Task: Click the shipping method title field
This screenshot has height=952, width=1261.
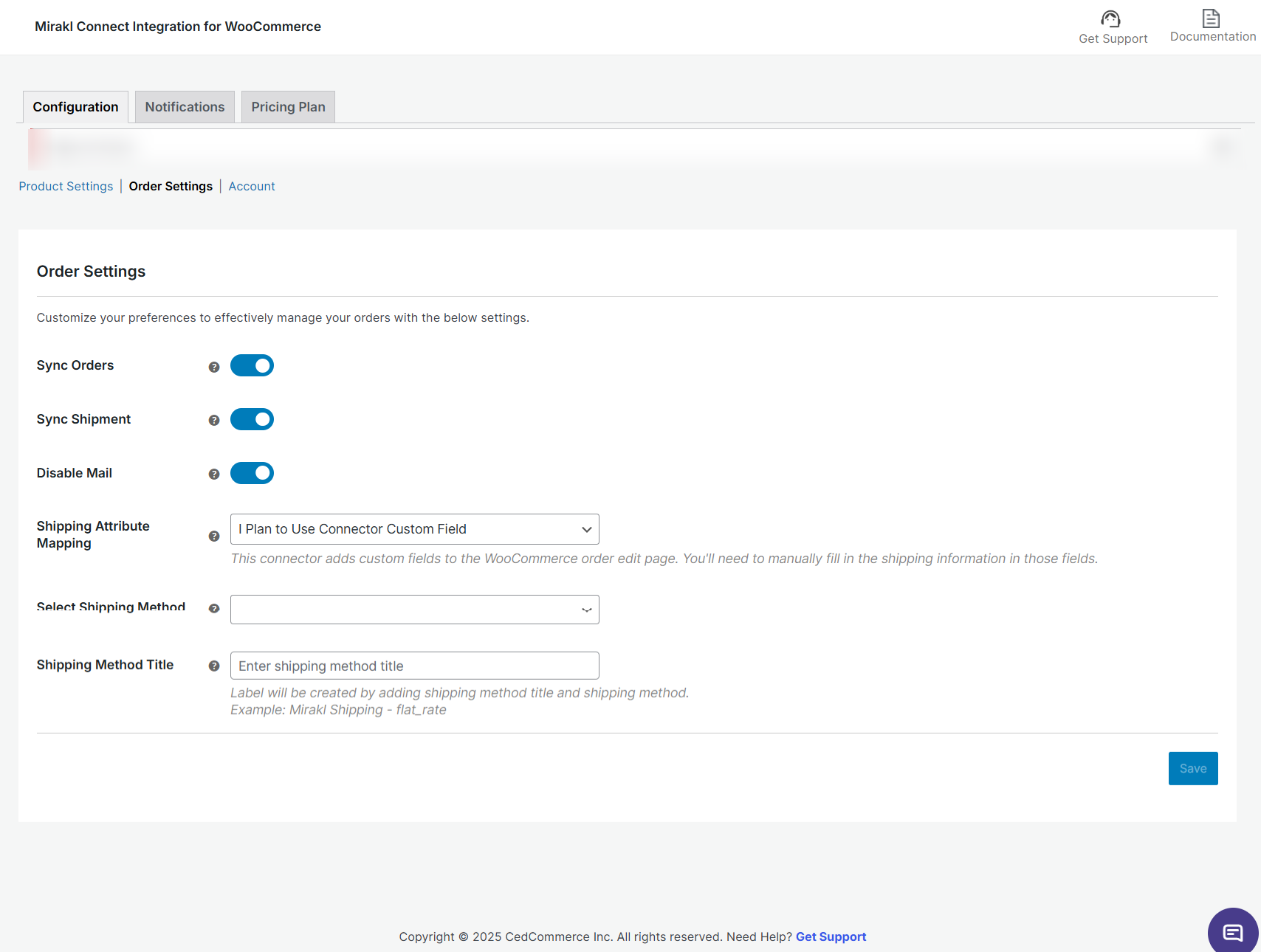Action: pos(414,666)
